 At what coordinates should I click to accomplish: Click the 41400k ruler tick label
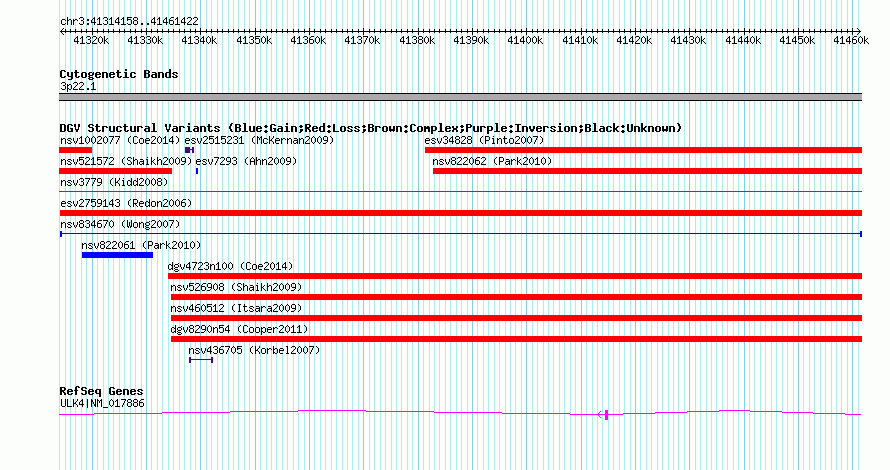pos(525,40)
